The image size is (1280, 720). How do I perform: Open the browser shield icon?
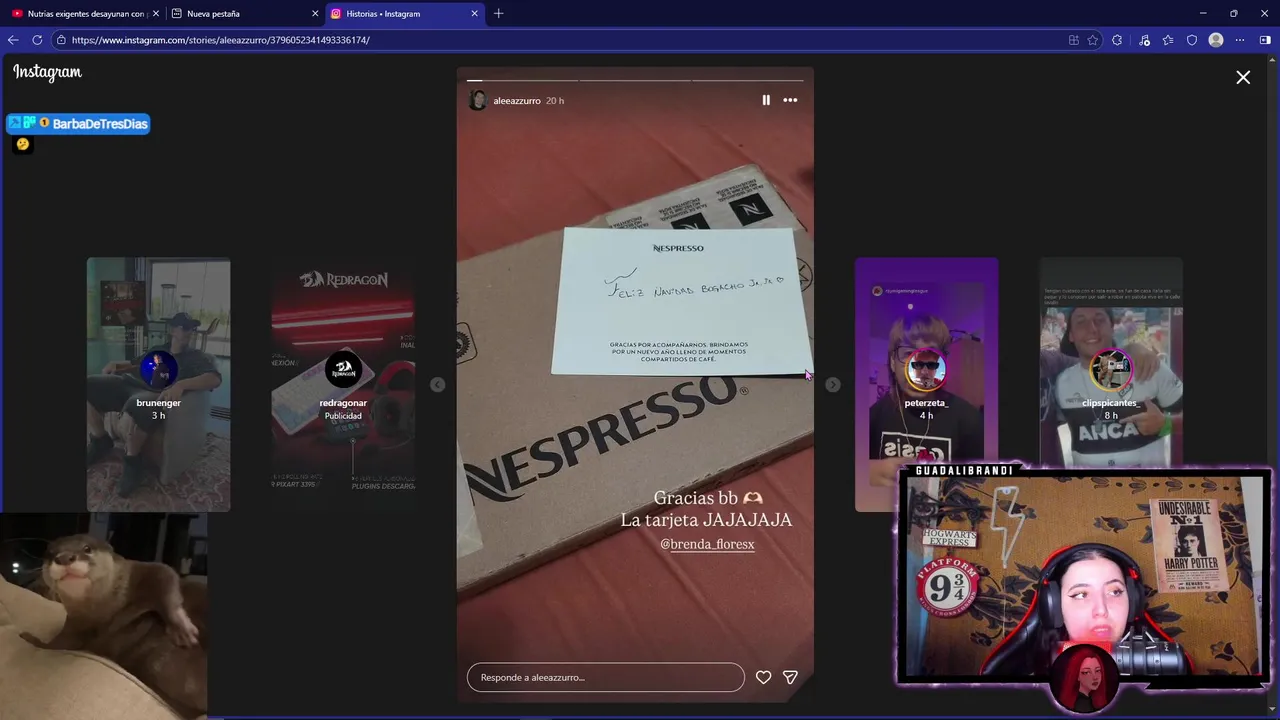tap(1192, 40)
